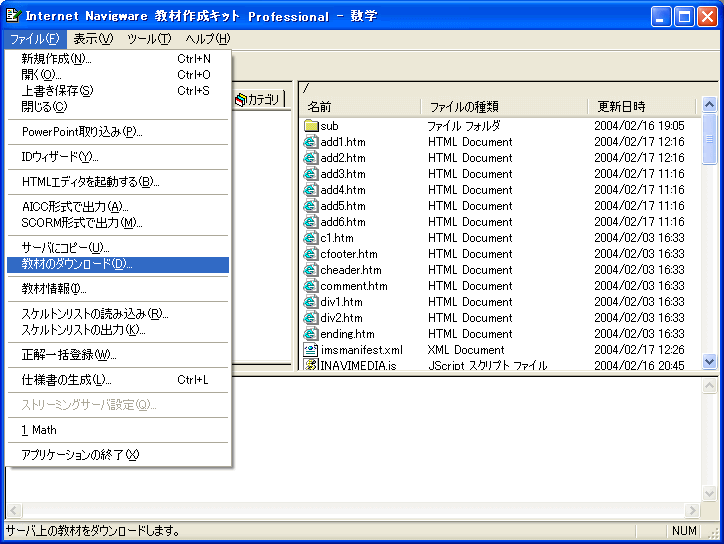Screen dimensions: 724x544
Task: Click the add3.htm file icon
Action: (x=311, y=174)
